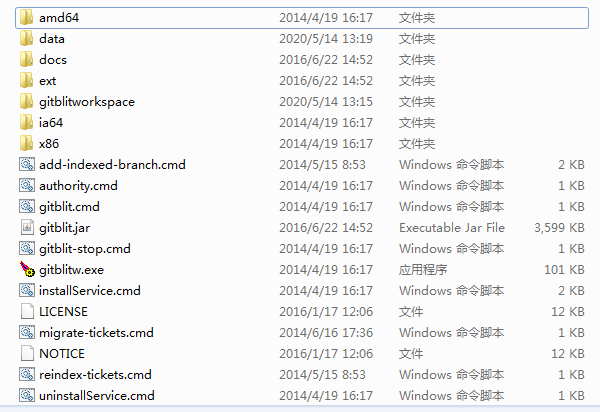Click the migrate-tickets.cmd script icon
Viewport: 600px width, 412px height.
pyautogui.click(x=27, y=332)
